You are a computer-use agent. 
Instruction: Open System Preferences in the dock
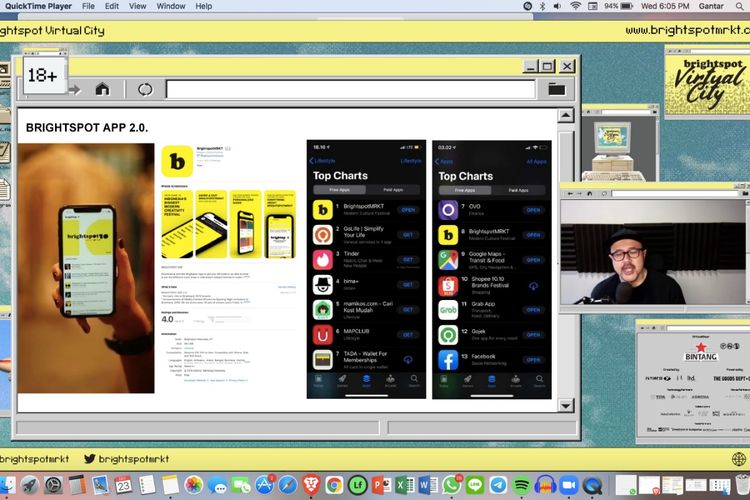click(53, 485)
